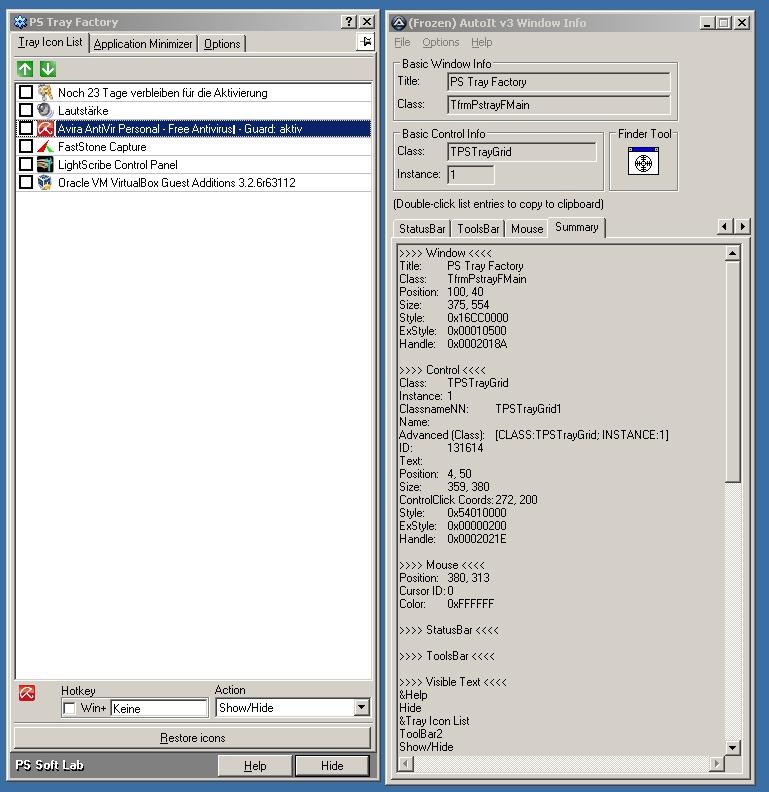Click the Lautstärke speaker icon
769x792 pixels.
(x=45, y=111)
